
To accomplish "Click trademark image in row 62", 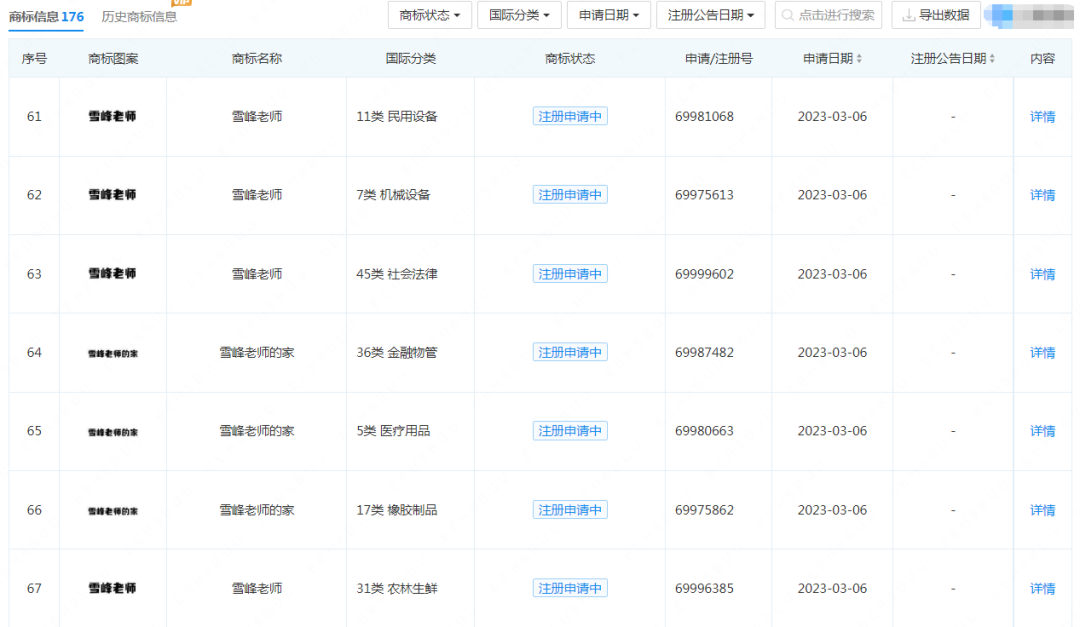I will click(112, 195).
